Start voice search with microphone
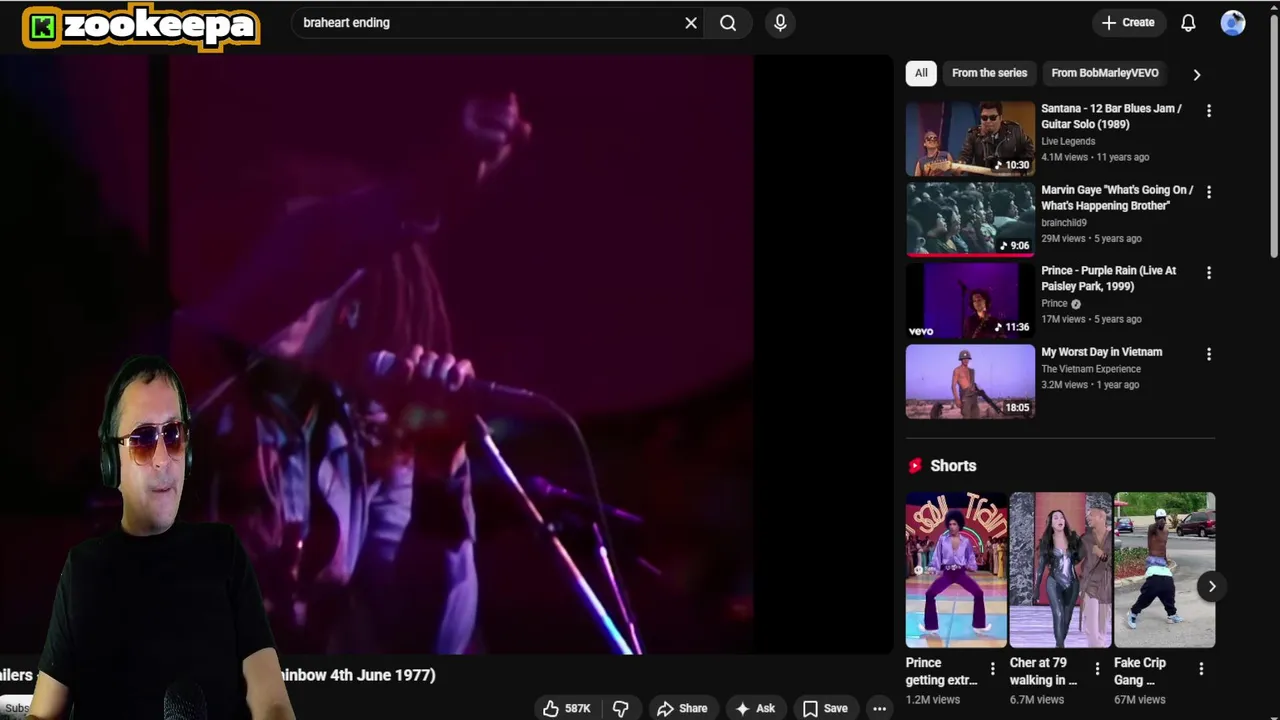 780,23
